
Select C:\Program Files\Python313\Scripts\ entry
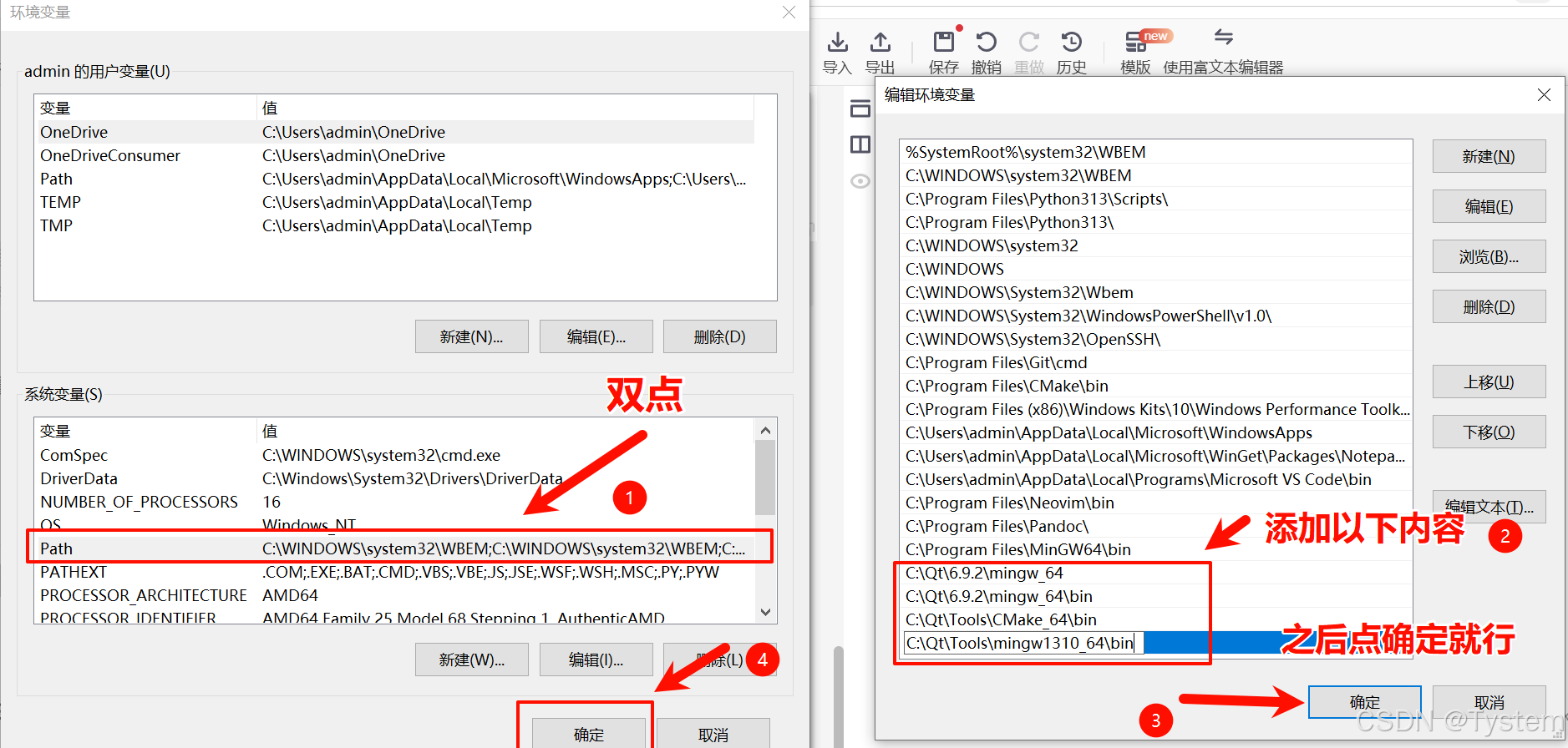point(1156,199)
